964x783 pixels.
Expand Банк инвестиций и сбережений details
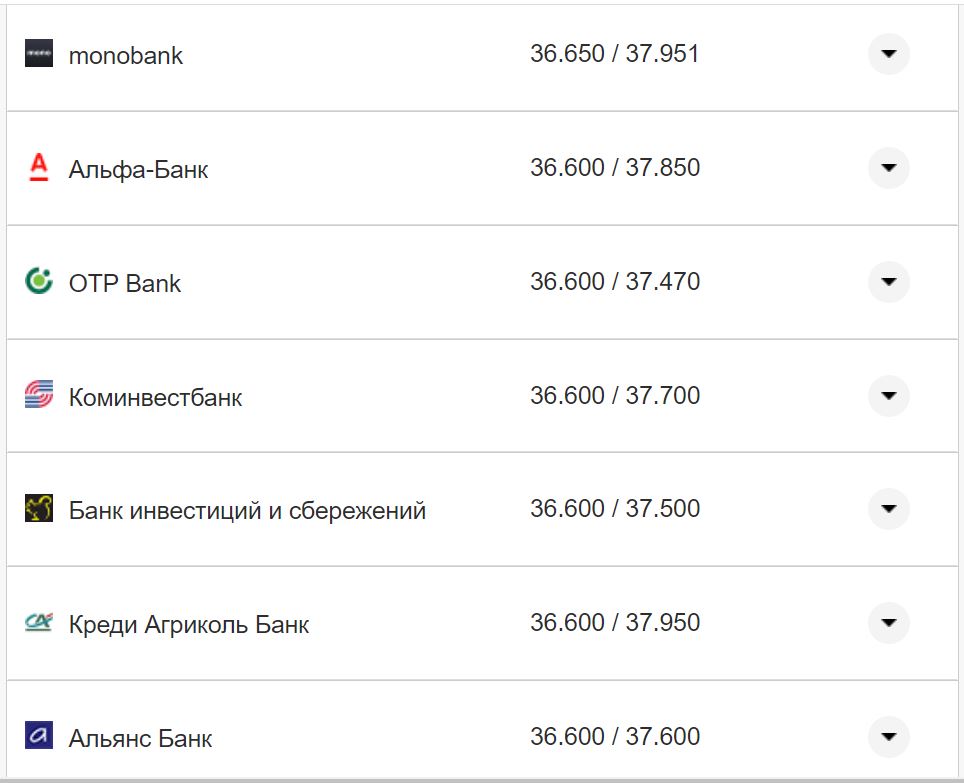pyautogui.click(x=888, y=509)
